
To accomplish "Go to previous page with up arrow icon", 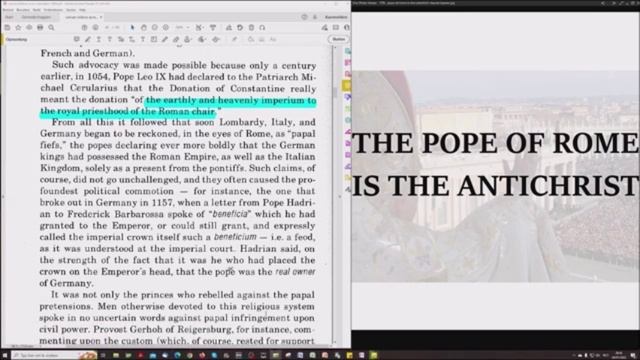I will click(84, 27).
